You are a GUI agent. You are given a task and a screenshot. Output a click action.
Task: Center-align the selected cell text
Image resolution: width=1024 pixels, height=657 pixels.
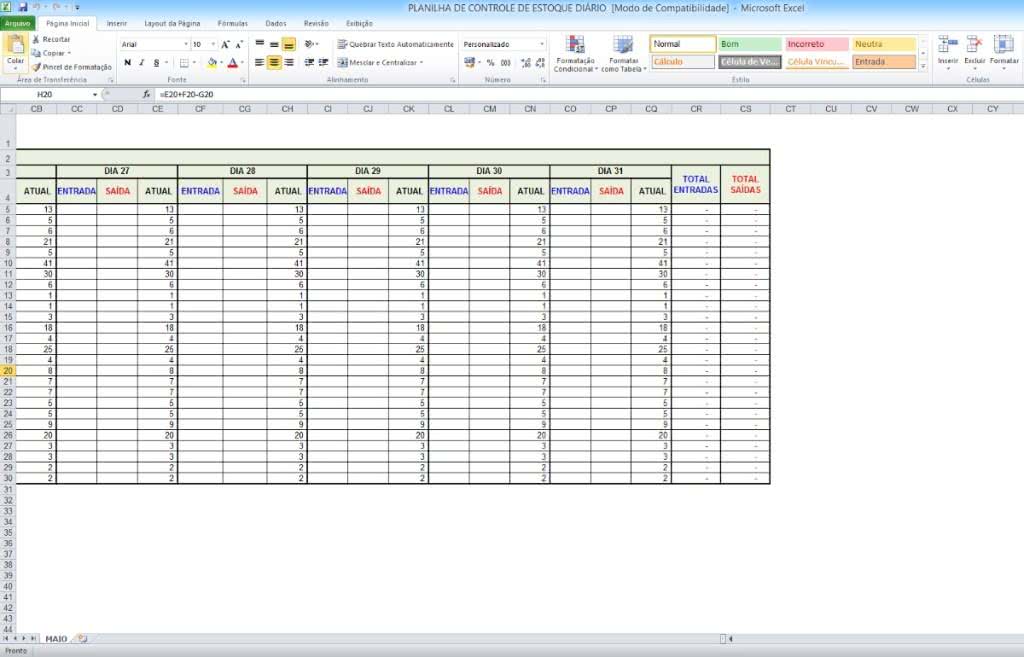[x=274, y=63]
